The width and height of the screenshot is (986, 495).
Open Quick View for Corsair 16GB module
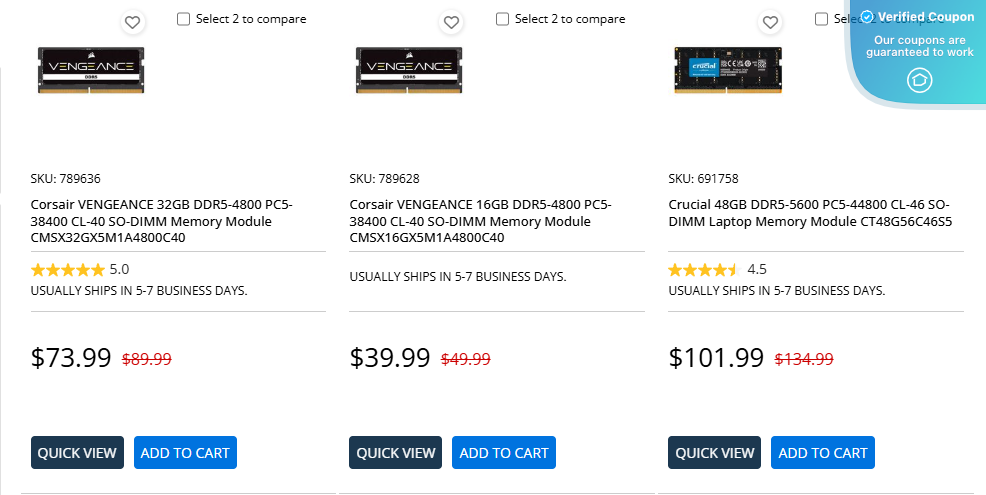396,453
